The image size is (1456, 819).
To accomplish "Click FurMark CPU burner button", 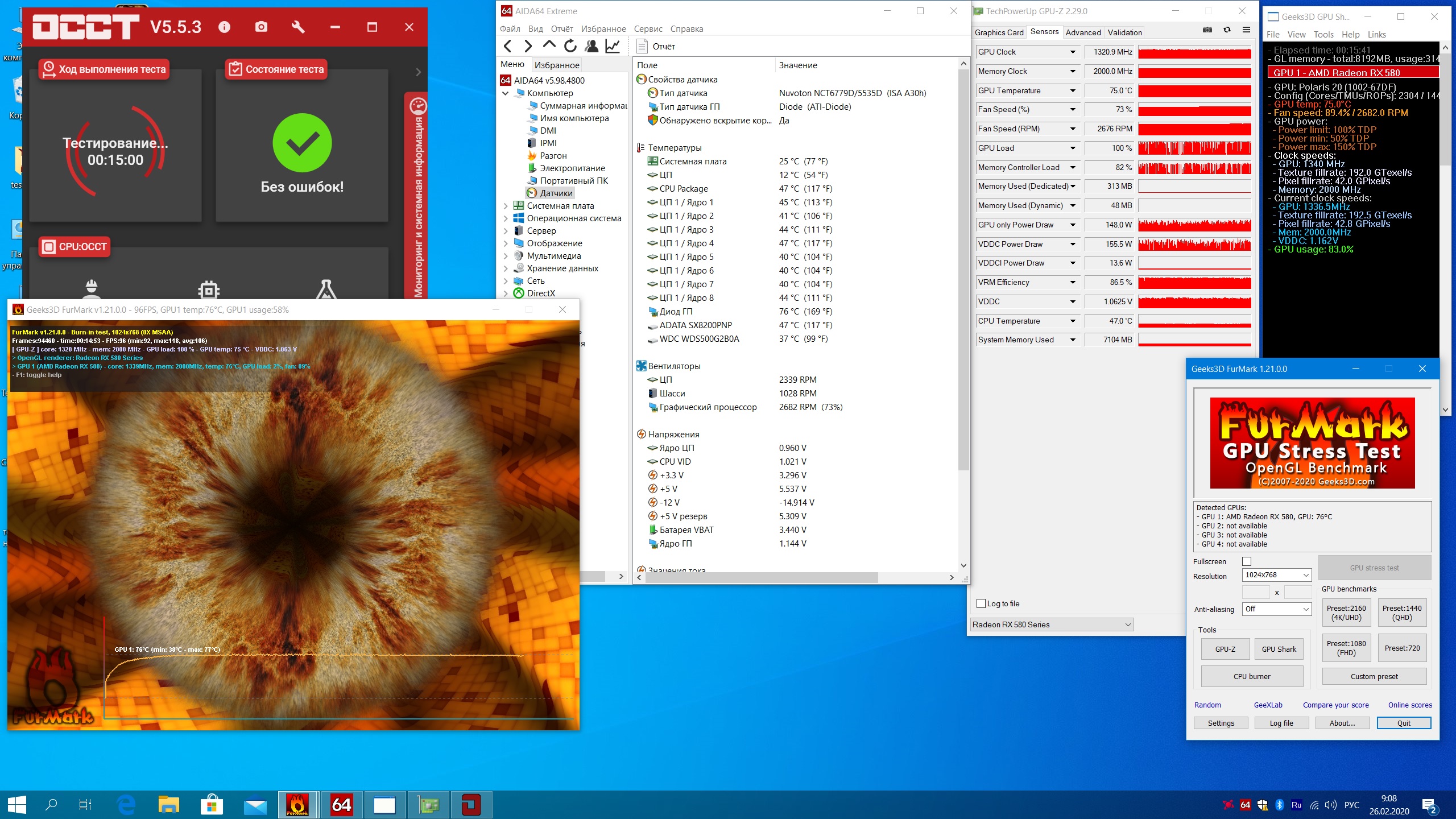I will click(1252, 676).
